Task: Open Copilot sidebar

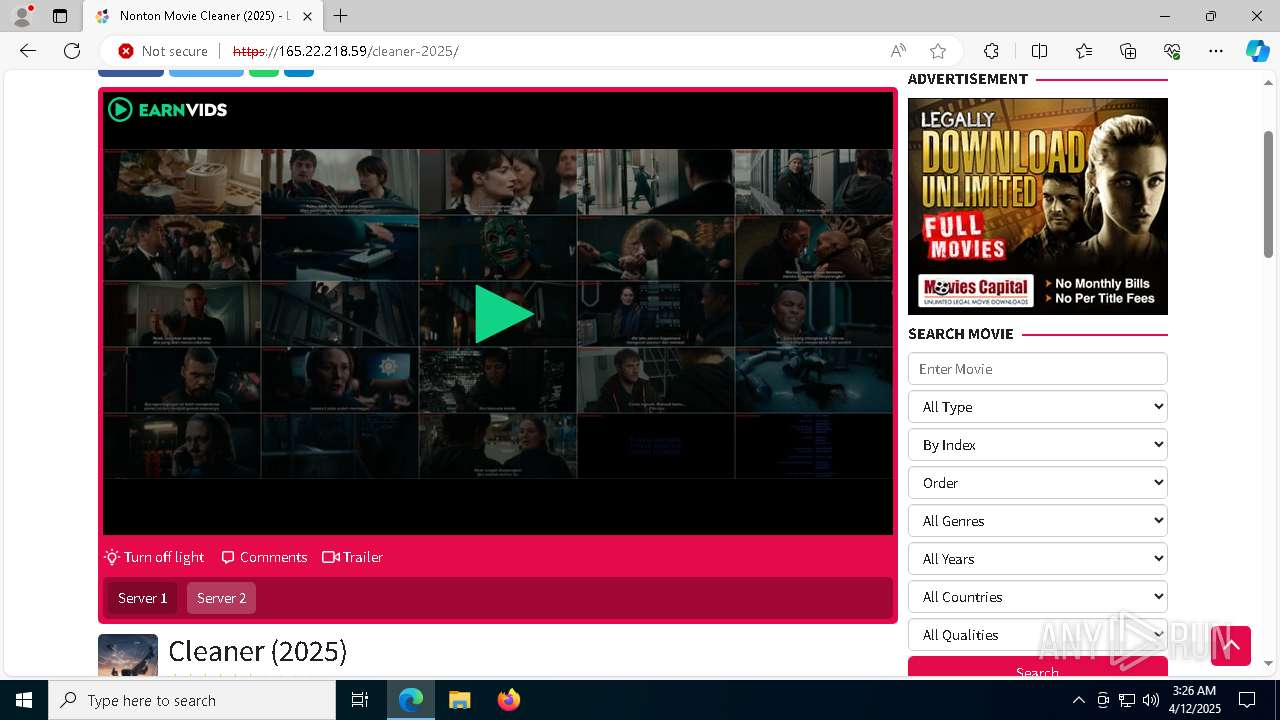Action: coord(1257,51)
